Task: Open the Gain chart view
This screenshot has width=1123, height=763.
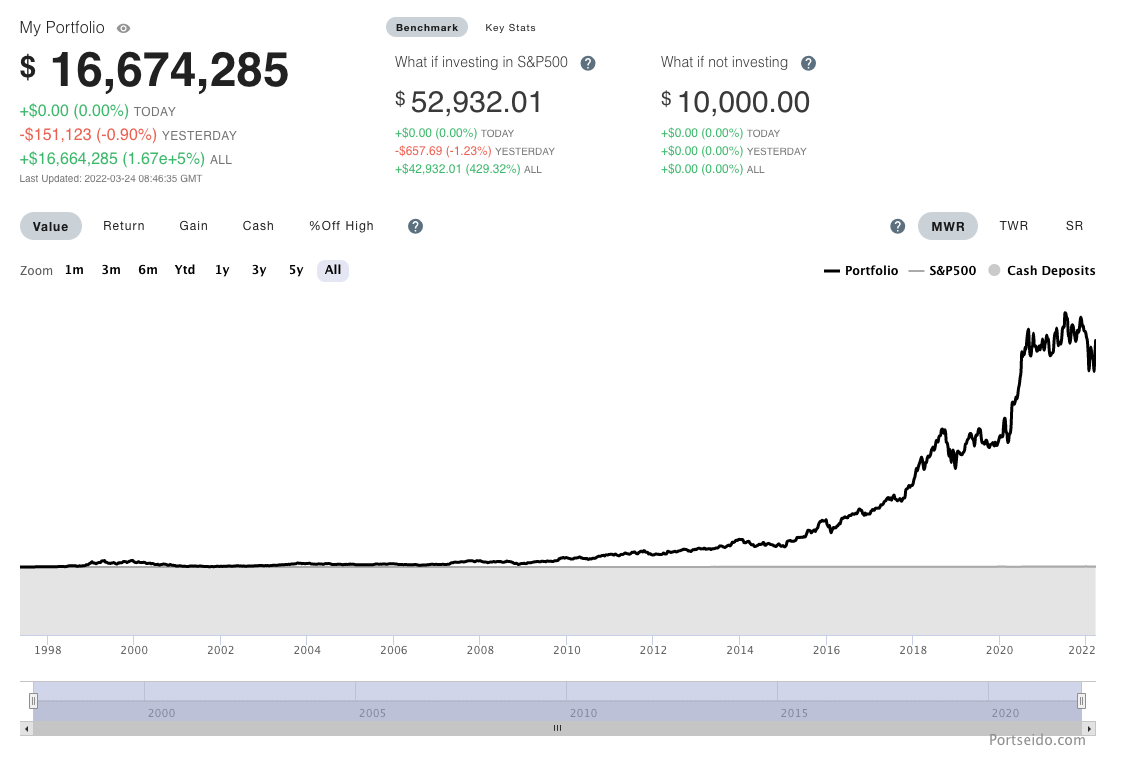Action: pos(193,226)
